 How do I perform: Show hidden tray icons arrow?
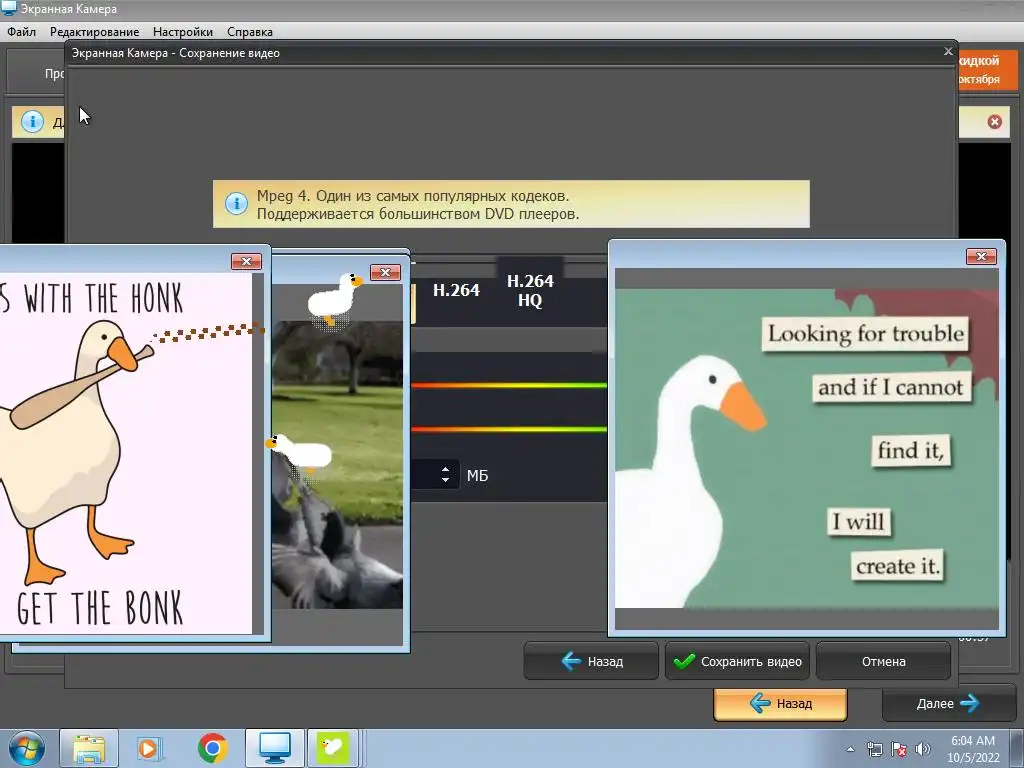pos(850,749)
